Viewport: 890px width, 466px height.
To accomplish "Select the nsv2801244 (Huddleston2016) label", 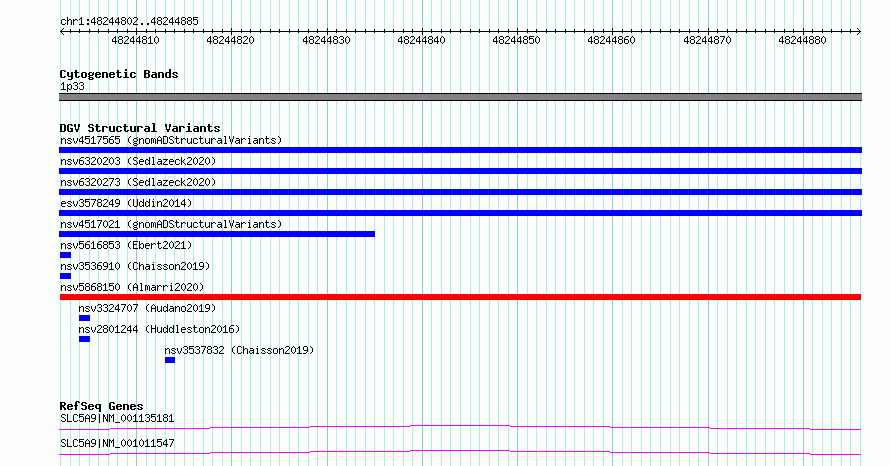I will [x=159, y=329].
